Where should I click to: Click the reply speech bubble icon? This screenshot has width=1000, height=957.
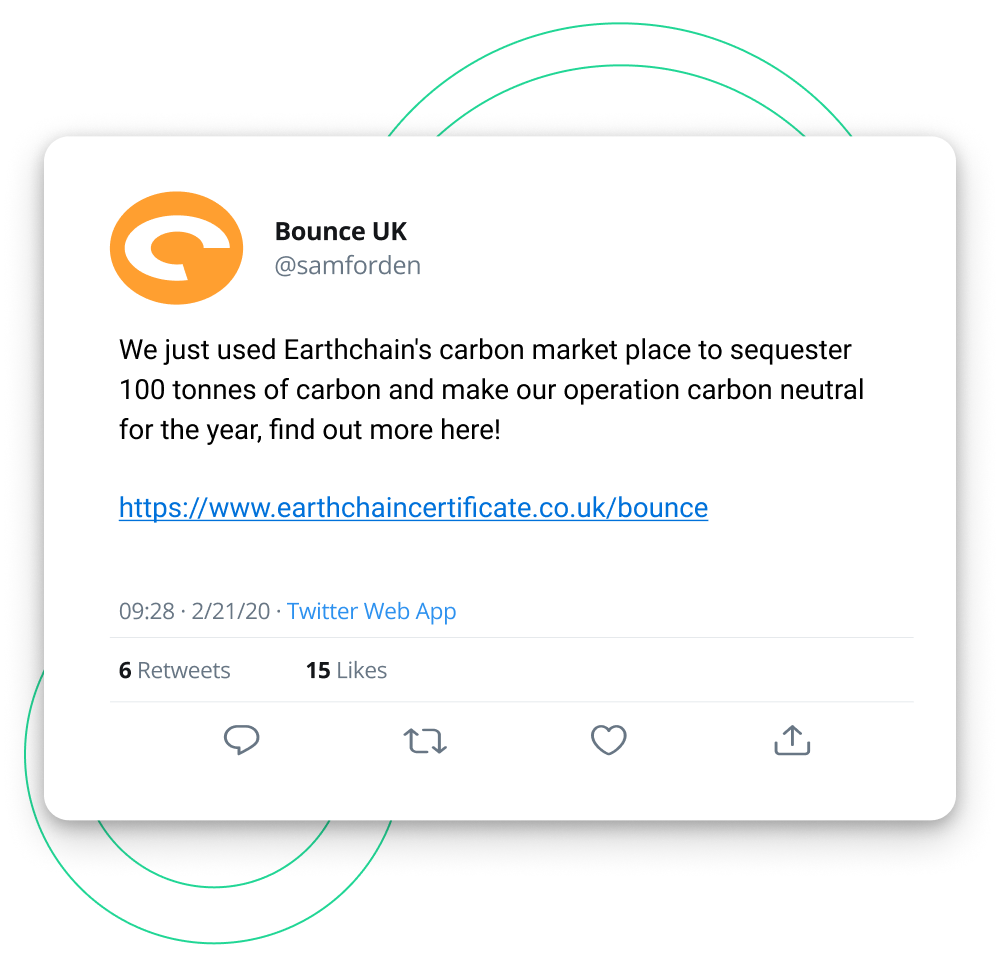[241, 740]
